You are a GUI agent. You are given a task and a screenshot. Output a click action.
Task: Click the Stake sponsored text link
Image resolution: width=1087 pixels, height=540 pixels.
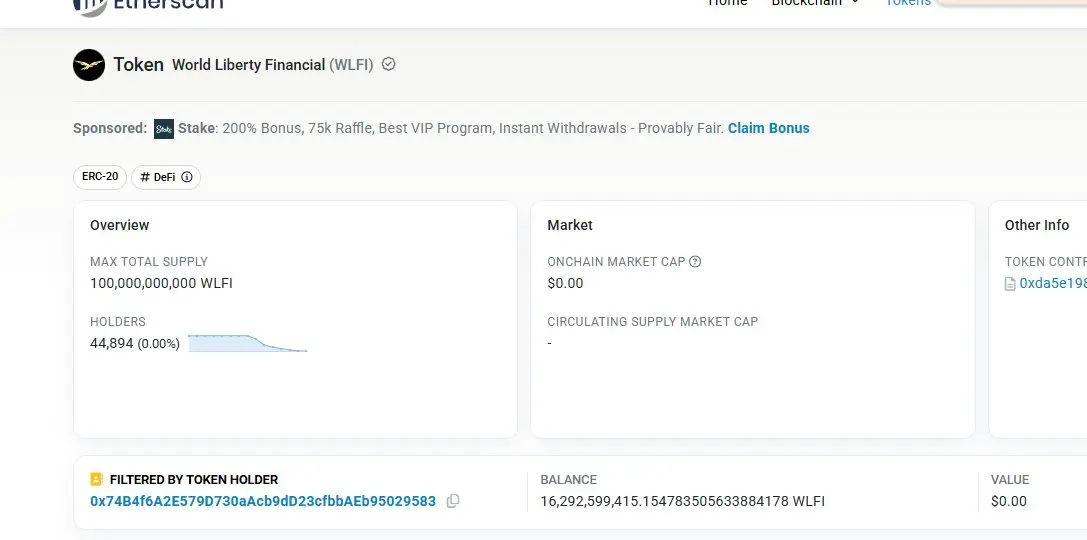pyautogui.click(x=198, y=128)
